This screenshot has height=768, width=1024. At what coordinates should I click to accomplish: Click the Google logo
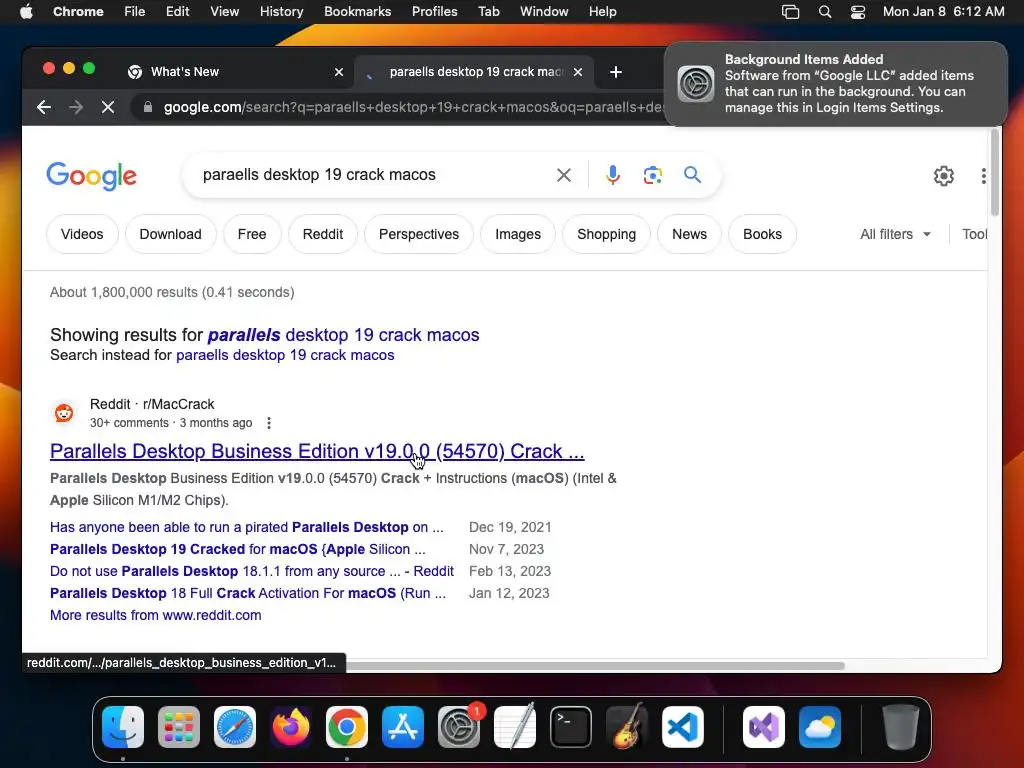[91, 176]
